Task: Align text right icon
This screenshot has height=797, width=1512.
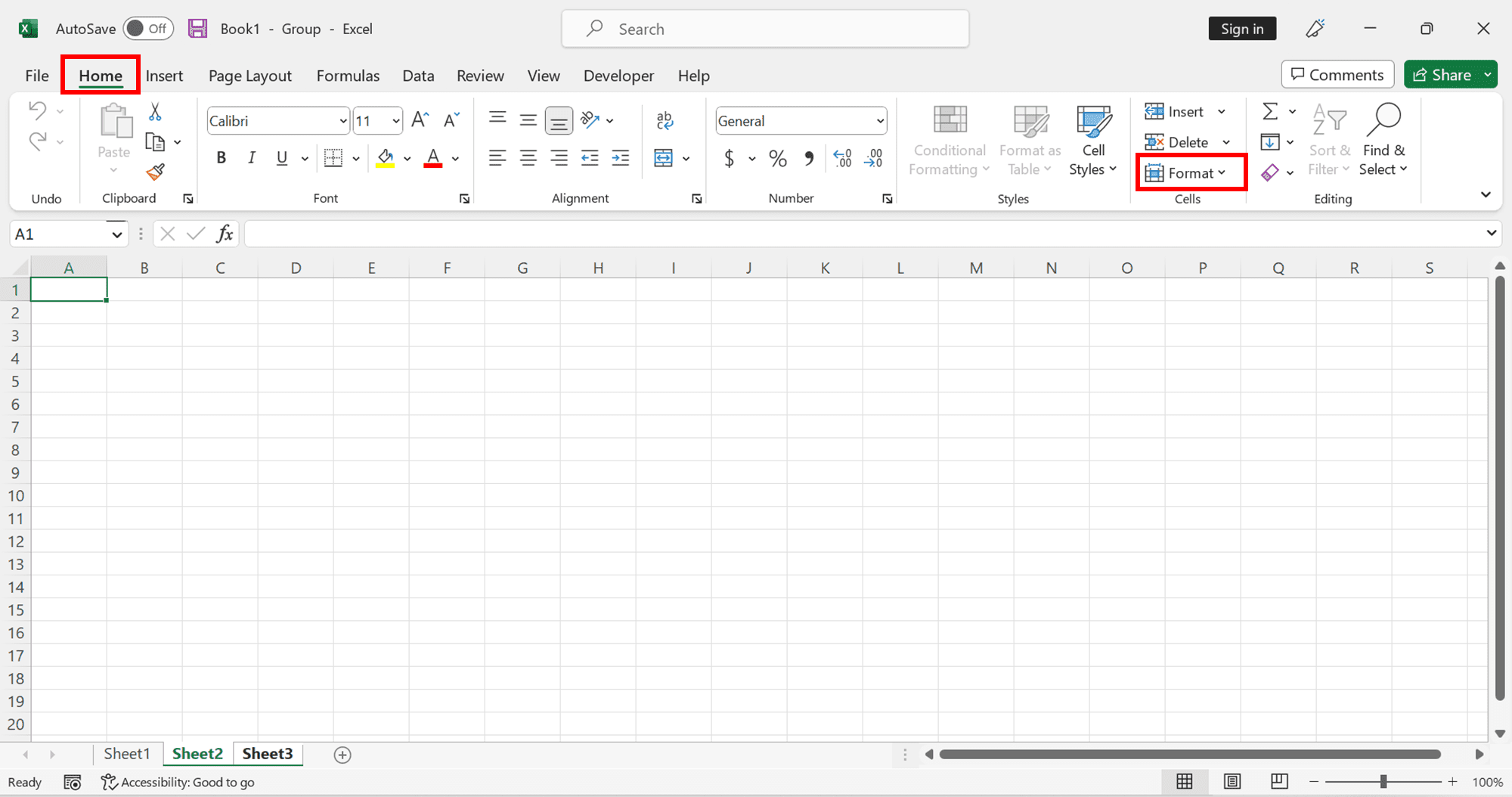Action: [559, 157]
